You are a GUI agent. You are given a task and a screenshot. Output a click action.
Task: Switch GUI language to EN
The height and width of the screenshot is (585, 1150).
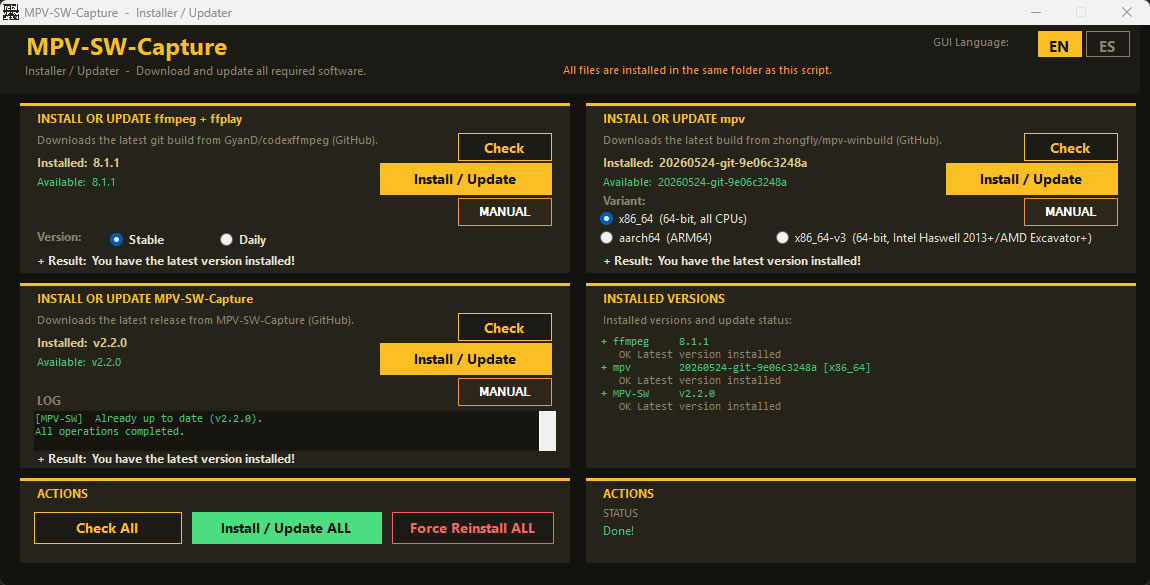pyautogui.click(x=1059, y=45)
